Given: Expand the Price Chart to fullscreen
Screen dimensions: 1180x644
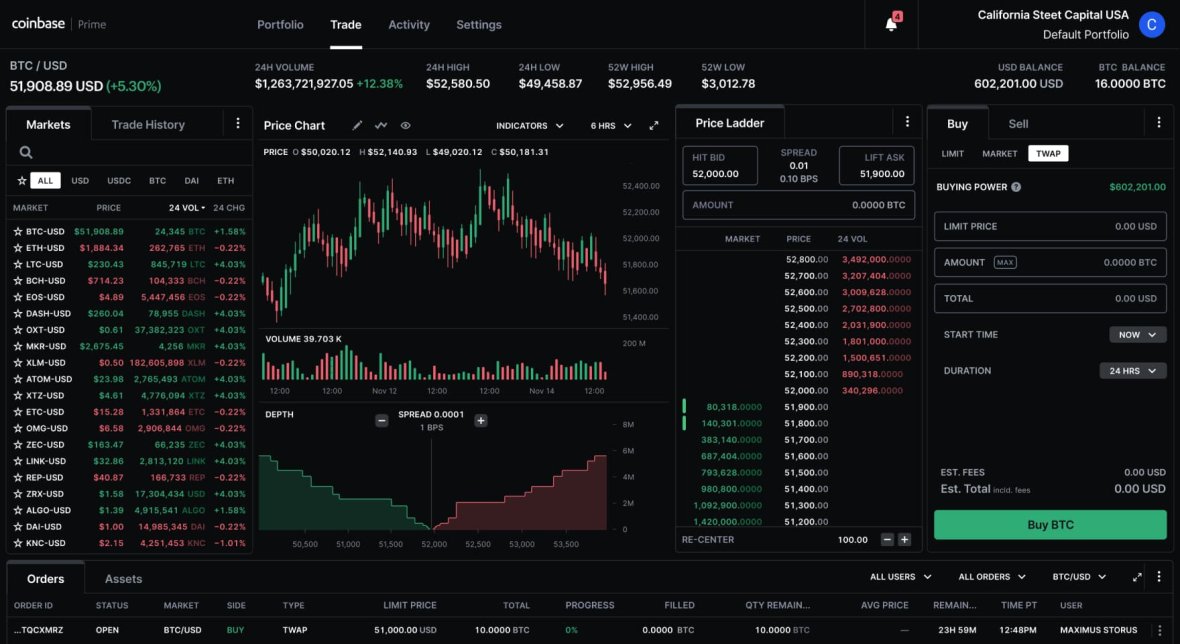Looking at the screenshot, I should (x=653, y=126).
